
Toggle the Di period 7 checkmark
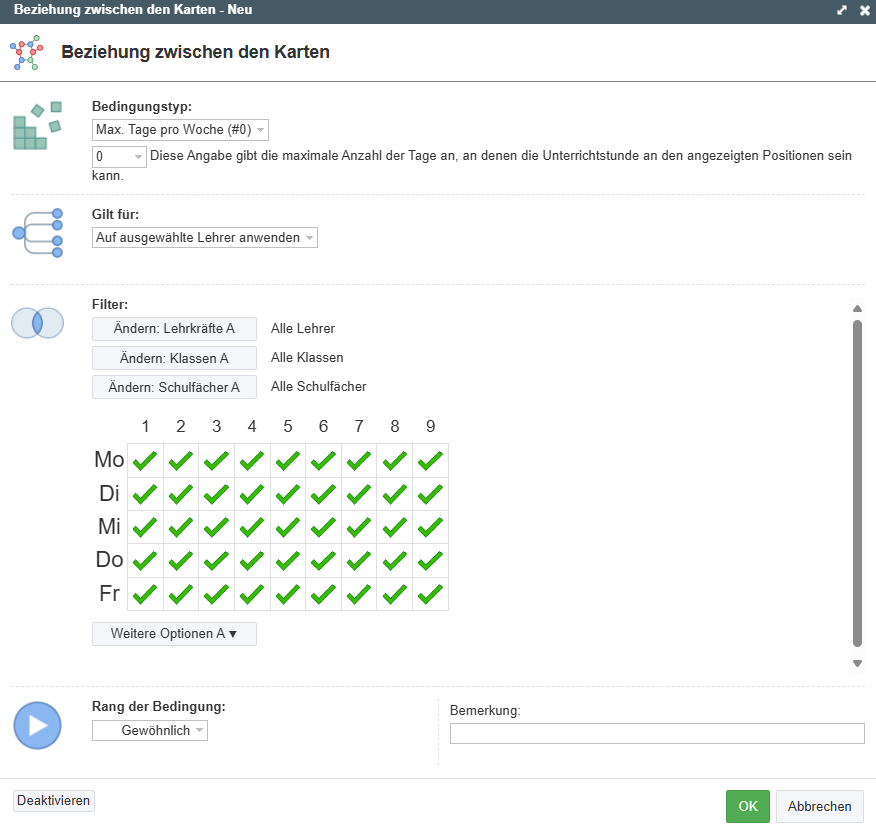click(x=359, y=494)
